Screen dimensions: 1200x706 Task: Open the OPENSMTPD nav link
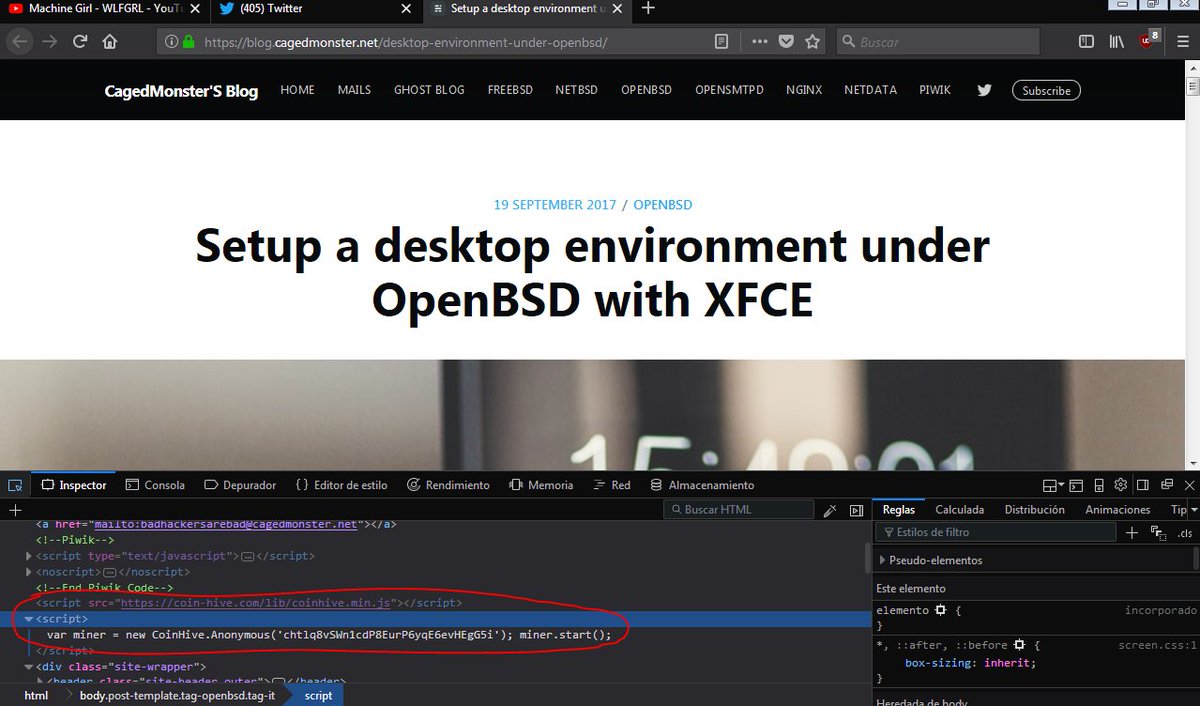click(x=730, y=90)
